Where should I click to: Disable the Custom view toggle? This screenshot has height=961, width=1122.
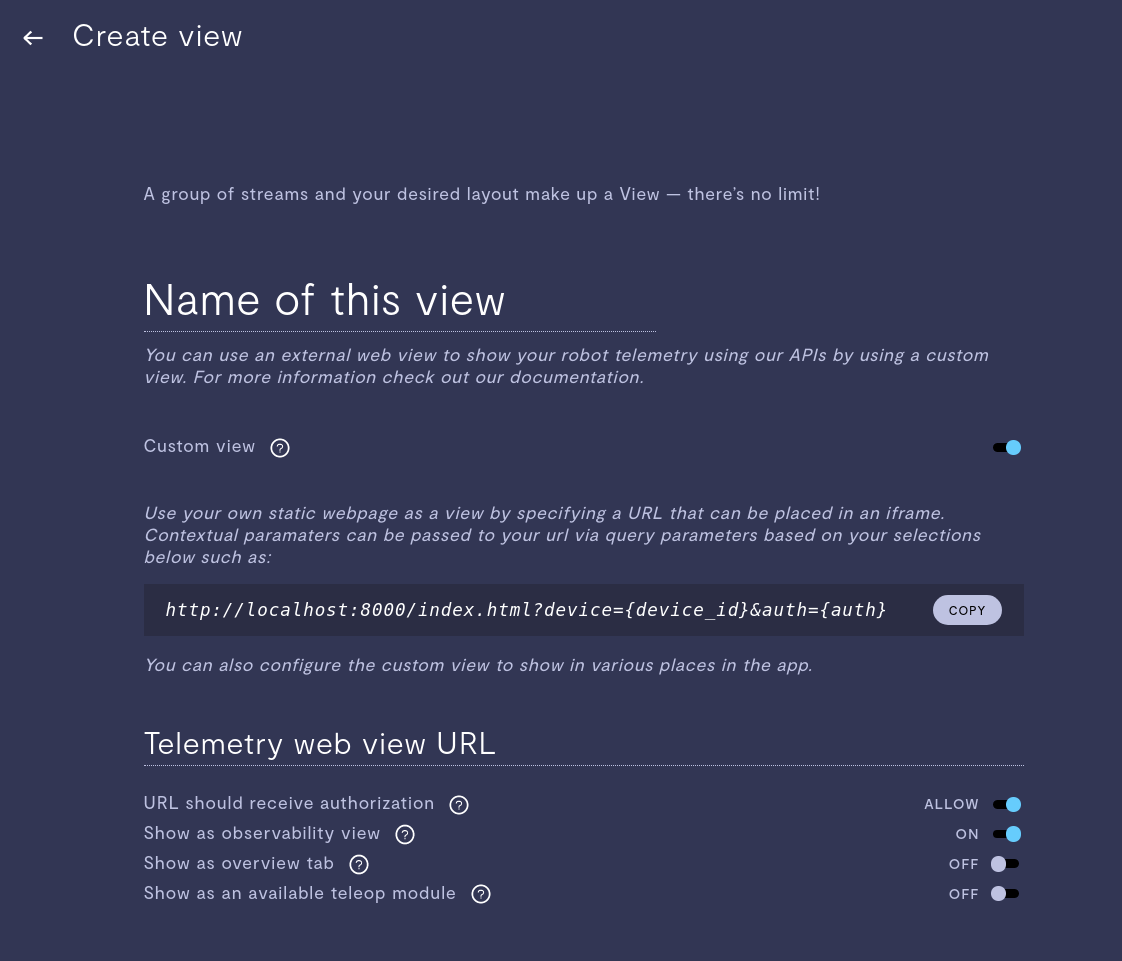point(1007,447)
